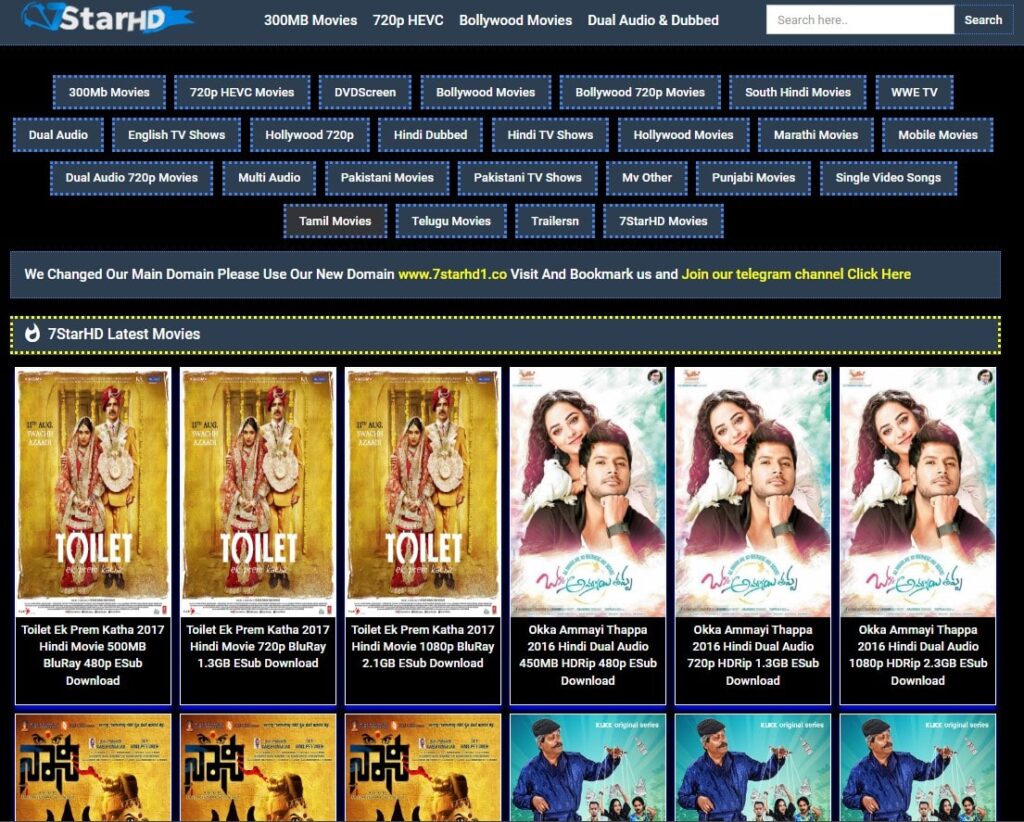
Task: Open Hollywood Movies category
Action: click(683, 134)
